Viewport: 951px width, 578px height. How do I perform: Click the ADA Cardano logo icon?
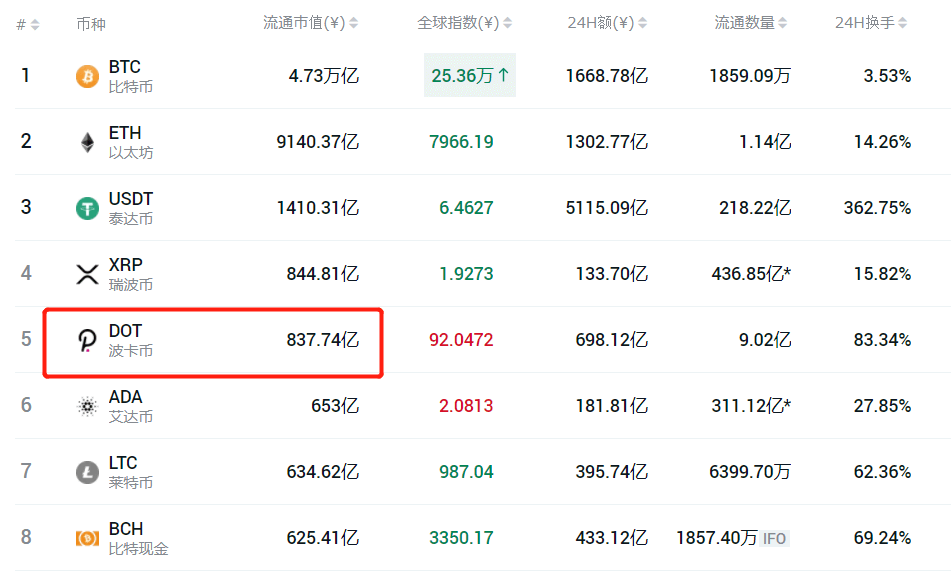(x=87, y=406)
